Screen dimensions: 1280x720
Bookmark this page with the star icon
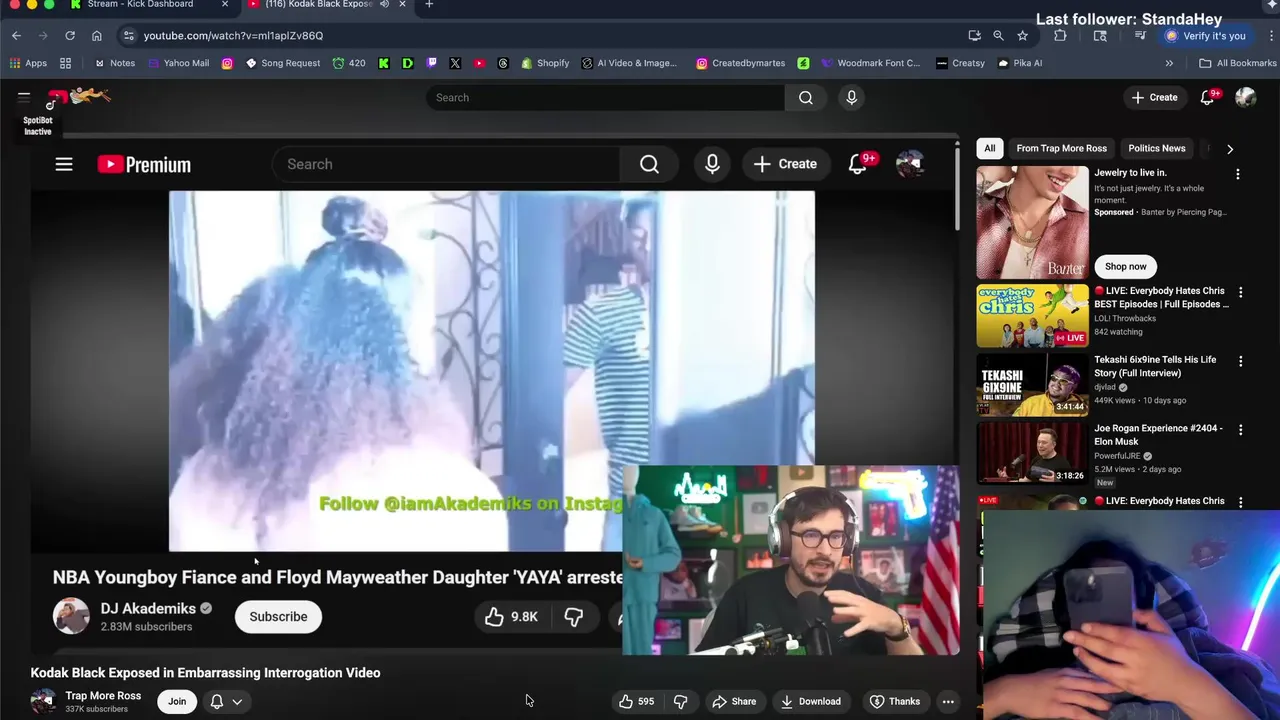1022,35
